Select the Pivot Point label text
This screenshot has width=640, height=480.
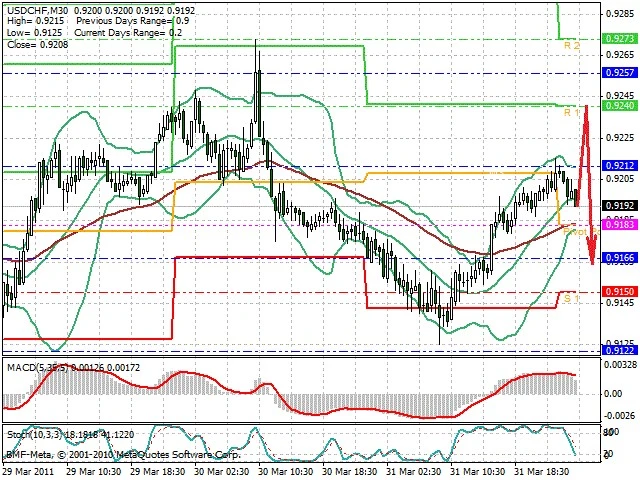click(x=581, y=232)
